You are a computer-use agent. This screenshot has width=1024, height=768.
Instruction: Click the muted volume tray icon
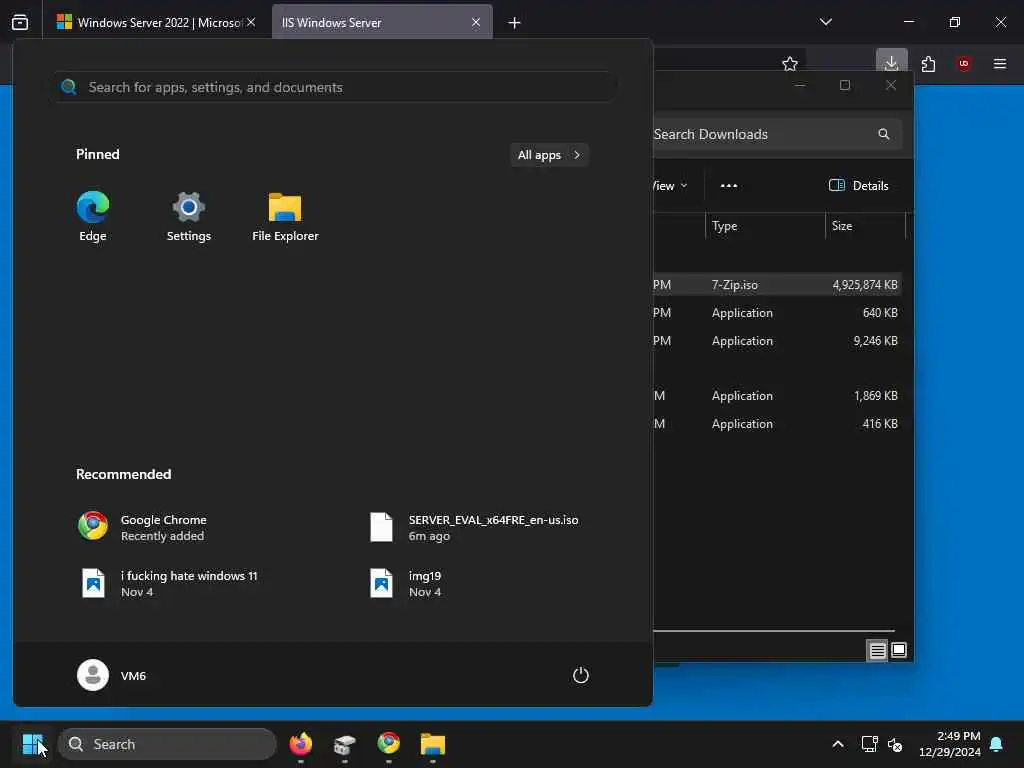(895, 744)
